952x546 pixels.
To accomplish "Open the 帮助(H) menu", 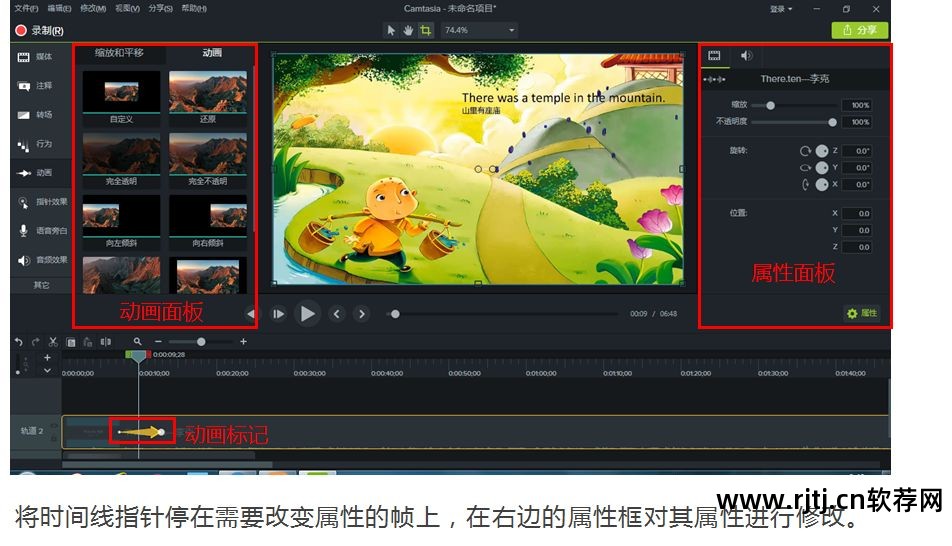I will [194, 9].
